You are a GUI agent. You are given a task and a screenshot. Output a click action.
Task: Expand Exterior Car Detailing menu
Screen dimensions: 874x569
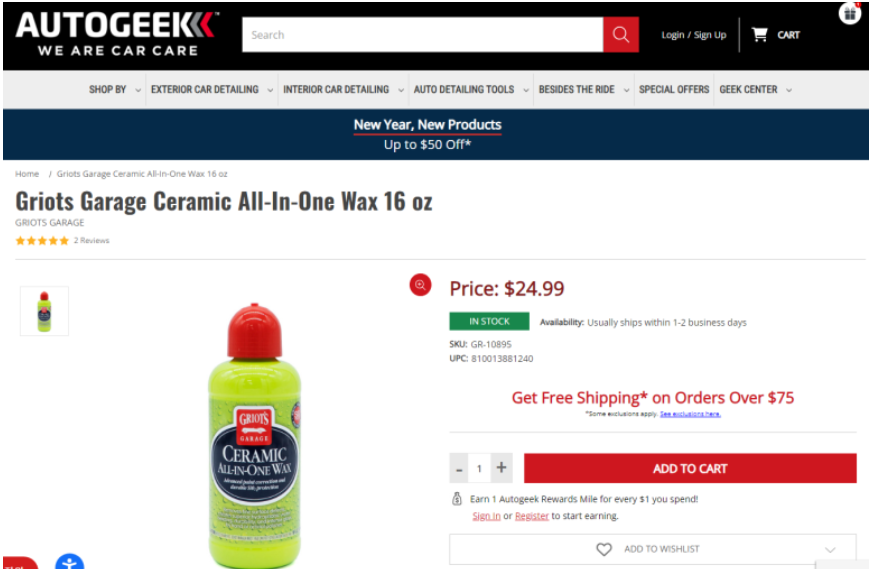coord(212,90)
